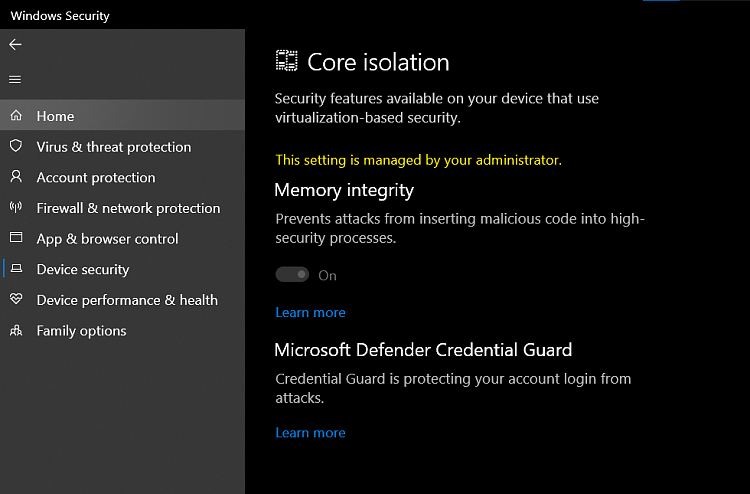The width and height of the screenshot is (750, 494).
Task: Click 'Security features available on your device' text
Action: pos(437,108)
